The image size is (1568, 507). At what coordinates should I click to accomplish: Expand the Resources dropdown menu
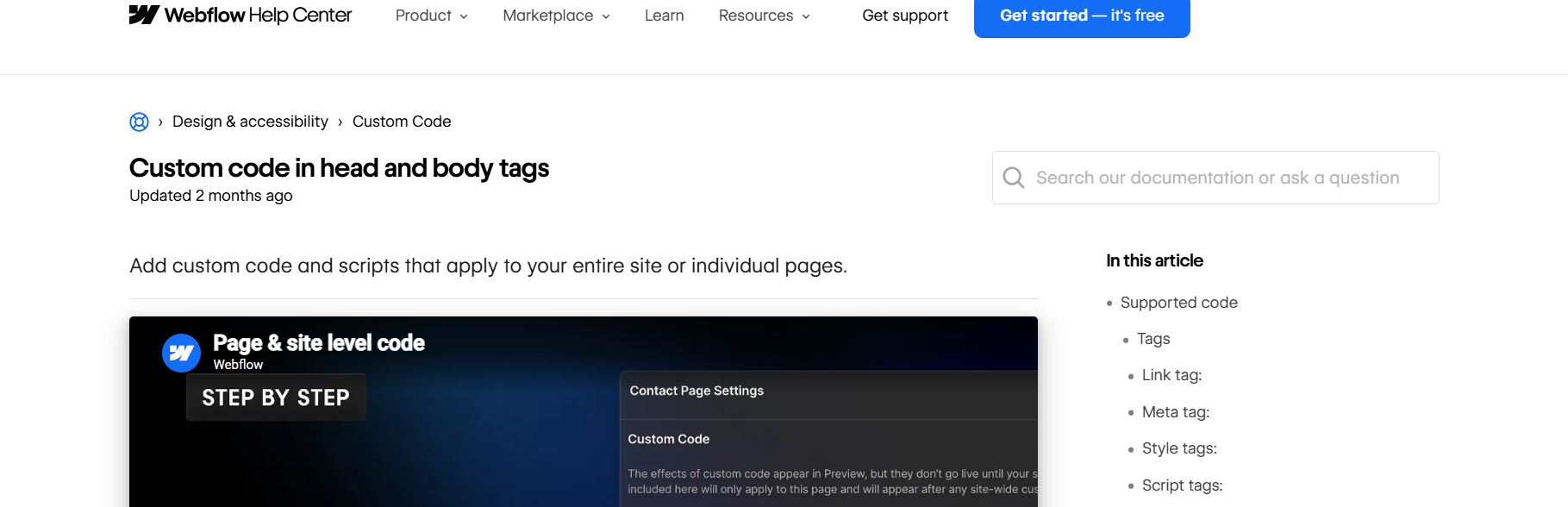click(764, 16)
